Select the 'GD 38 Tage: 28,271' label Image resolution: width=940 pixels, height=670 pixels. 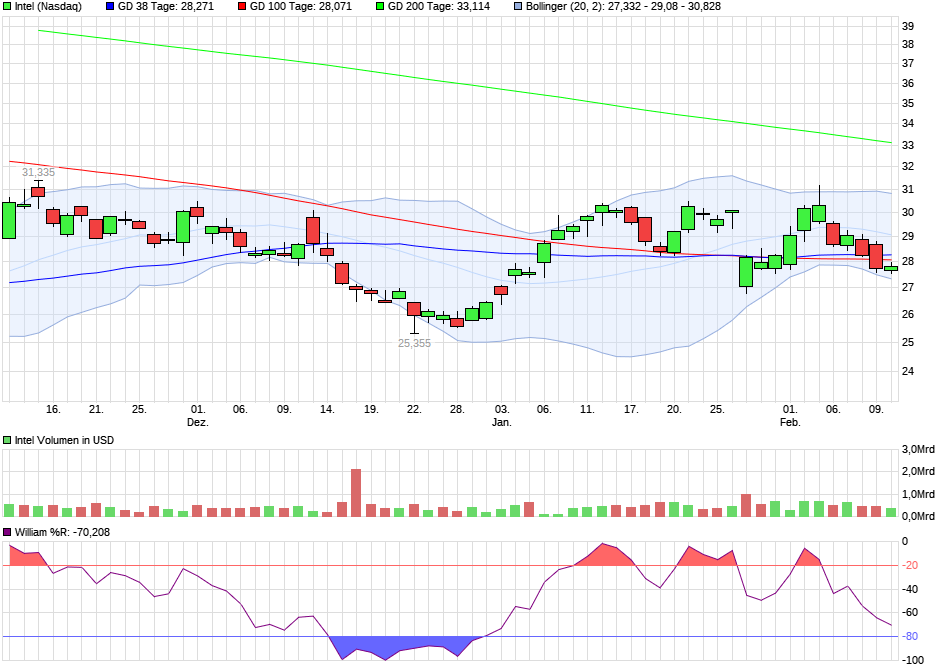click(165, 7)
